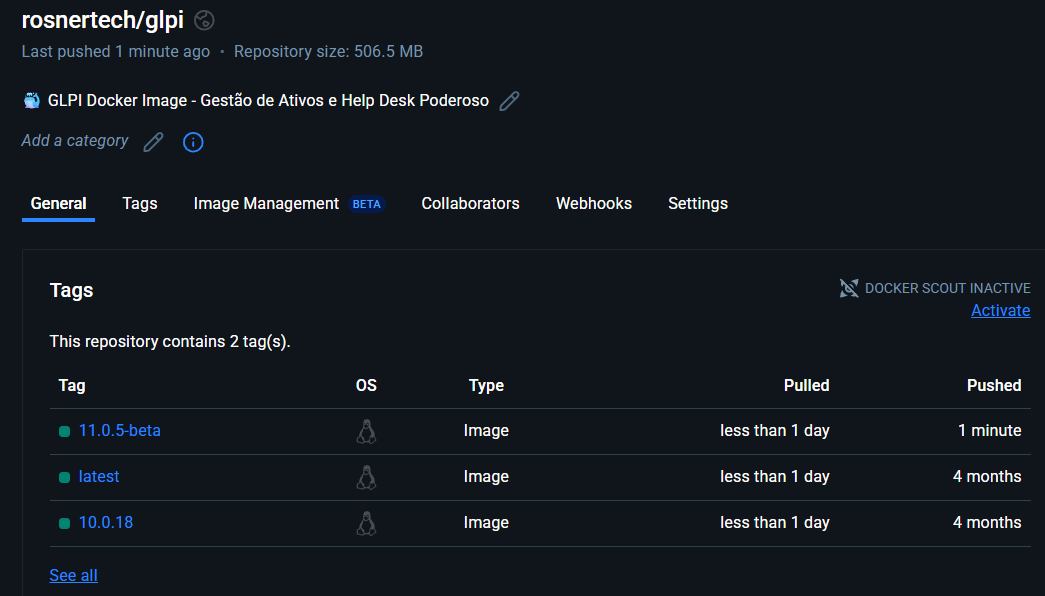Viewport: 1045px width, 596px height.
Task: Click the pulled time cell for 10.0.18
Action: (775, 523)
